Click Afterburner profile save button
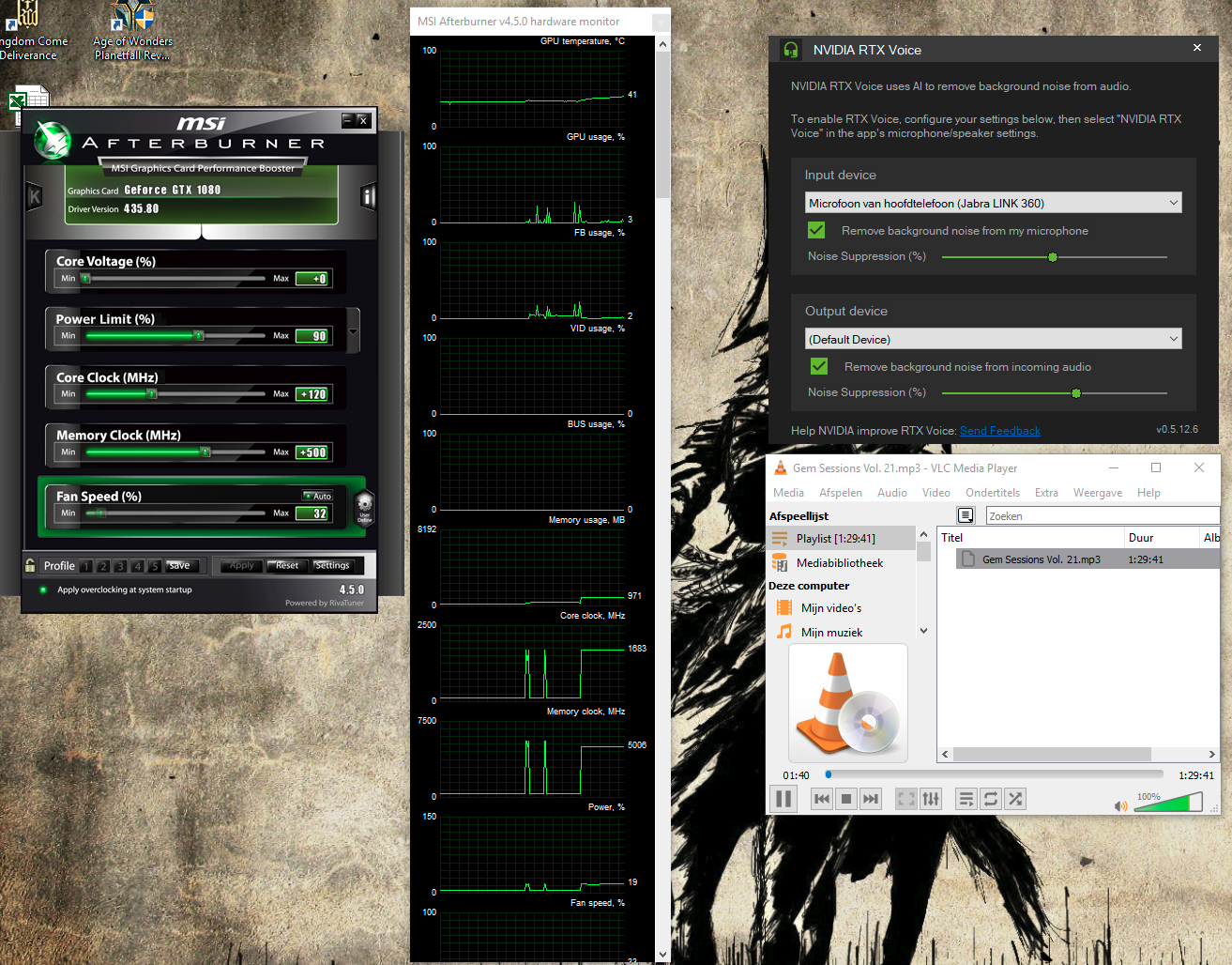 click(x=181, y=565)
